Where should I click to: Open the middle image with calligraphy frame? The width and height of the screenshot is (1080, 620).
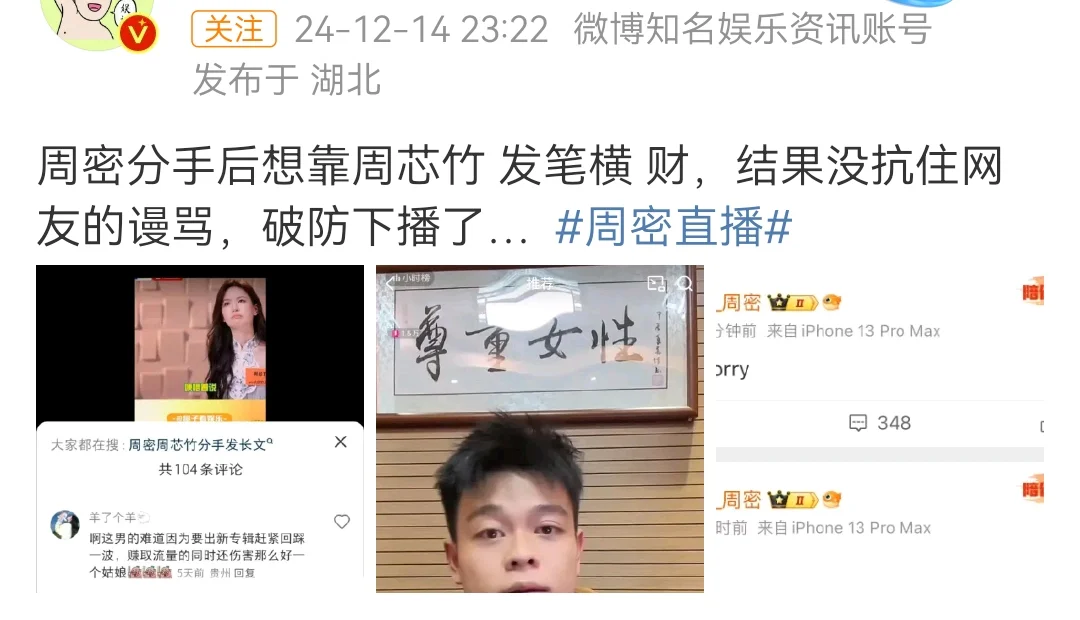pos(539,428)
